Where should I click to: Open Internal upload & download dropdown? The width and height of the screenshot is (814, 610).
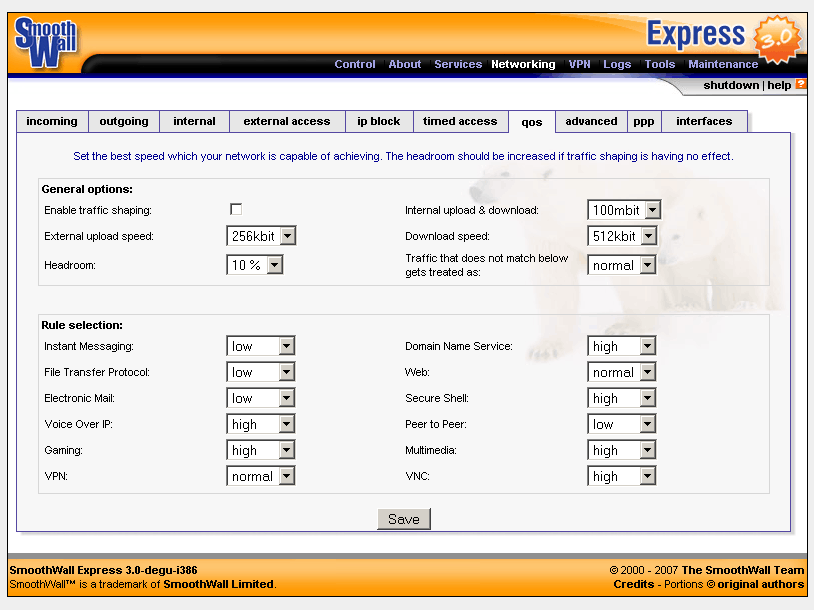pyautogui.click(x=623, y=210)
